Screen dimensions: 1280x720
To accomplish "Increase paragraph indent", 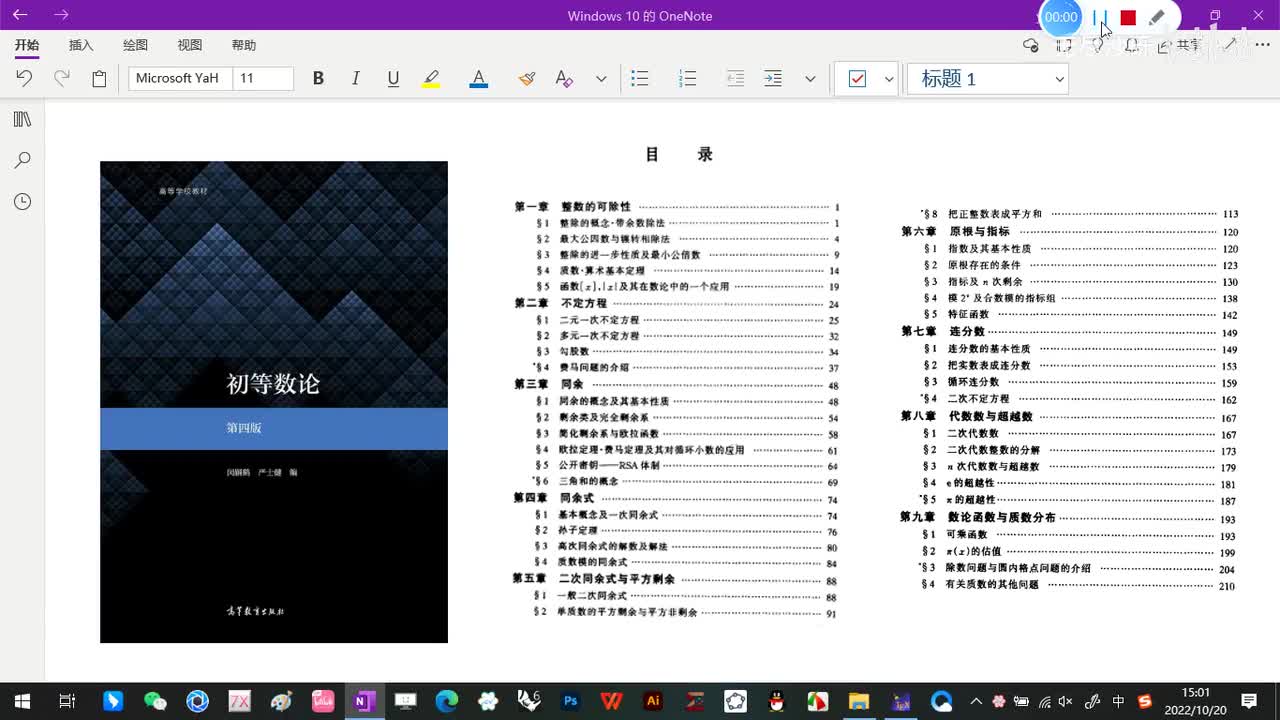I will pos(773,78).
